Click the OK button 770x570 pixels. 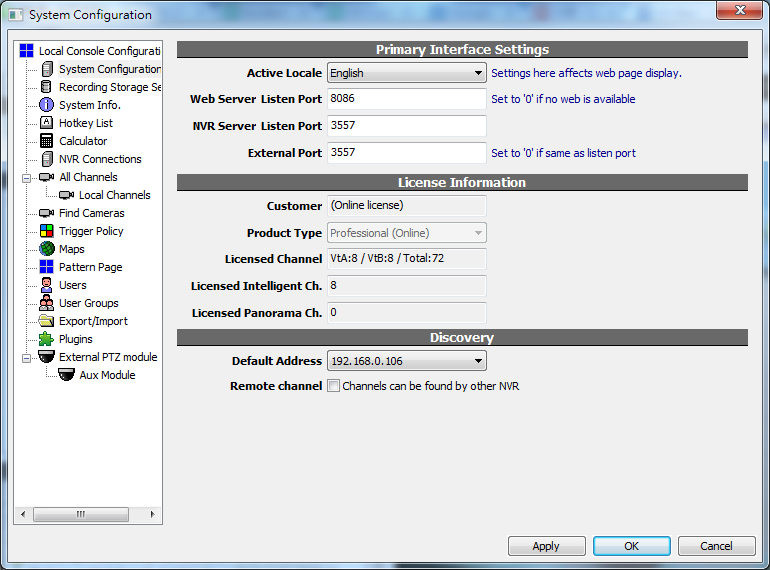[631, 546]
